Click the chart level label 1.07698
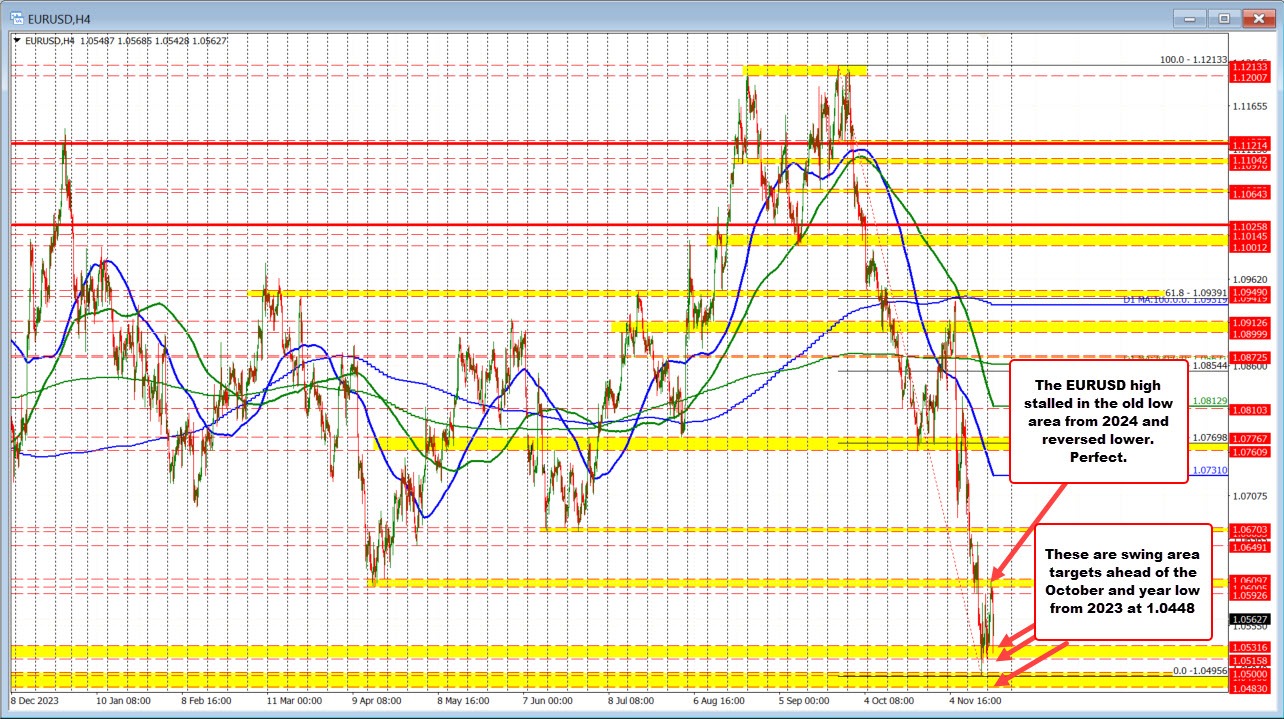Screen dimensions: 1284x719 click(1210, 438)
